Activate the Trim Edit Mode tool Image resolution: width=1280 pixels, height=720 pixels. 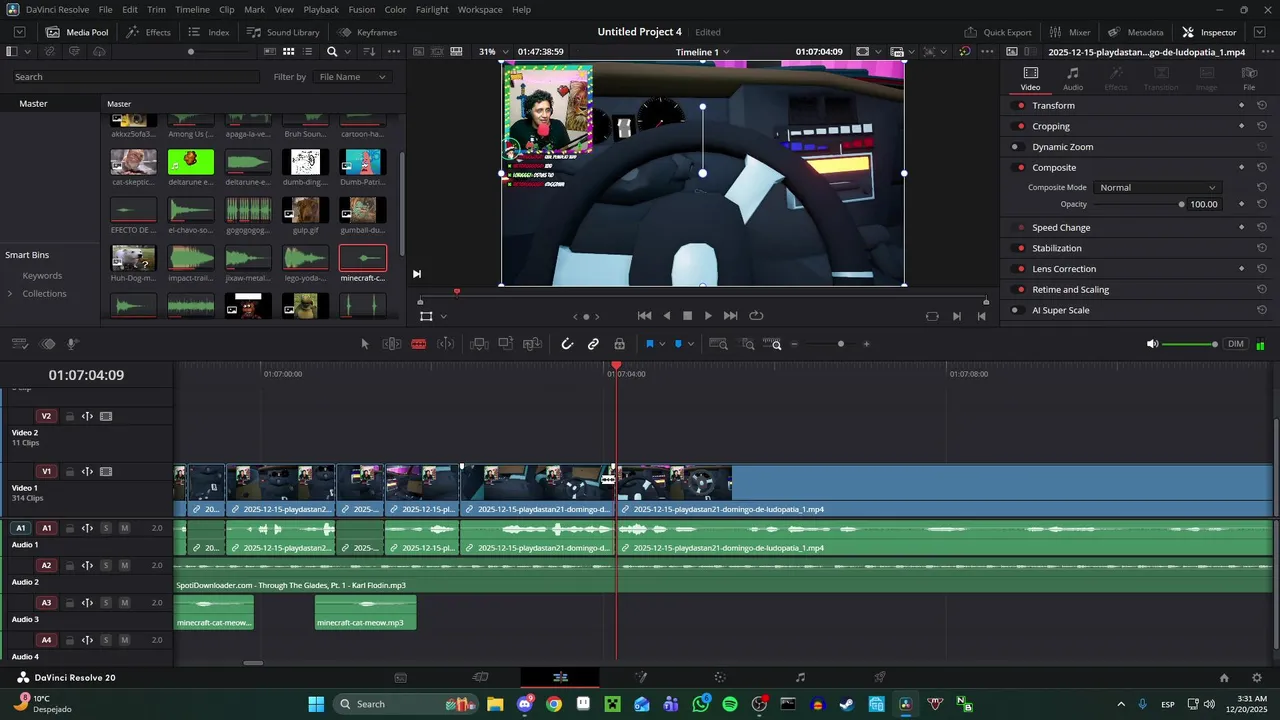click(392, 344)
